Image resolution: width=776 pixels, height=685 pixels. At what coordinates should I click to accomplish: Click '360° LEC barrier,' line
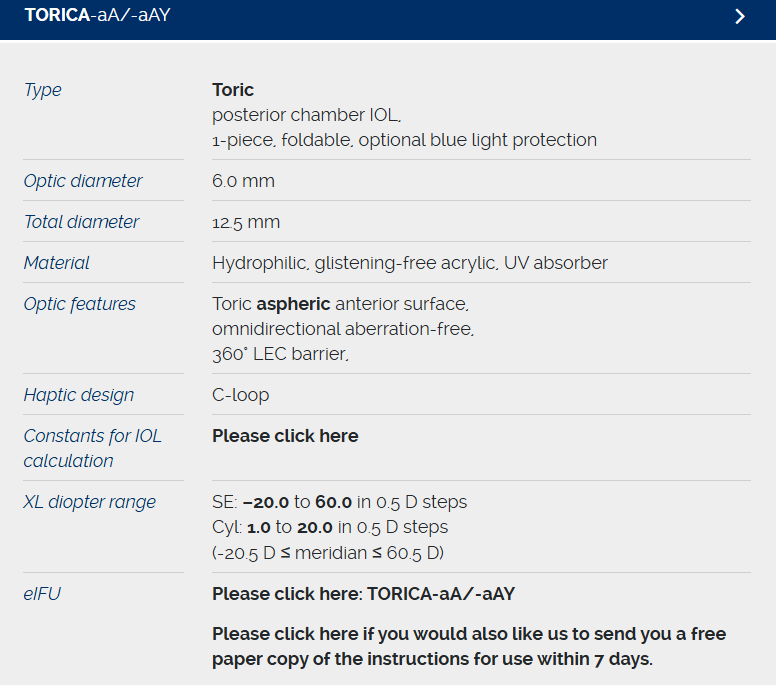pos(280,354)
